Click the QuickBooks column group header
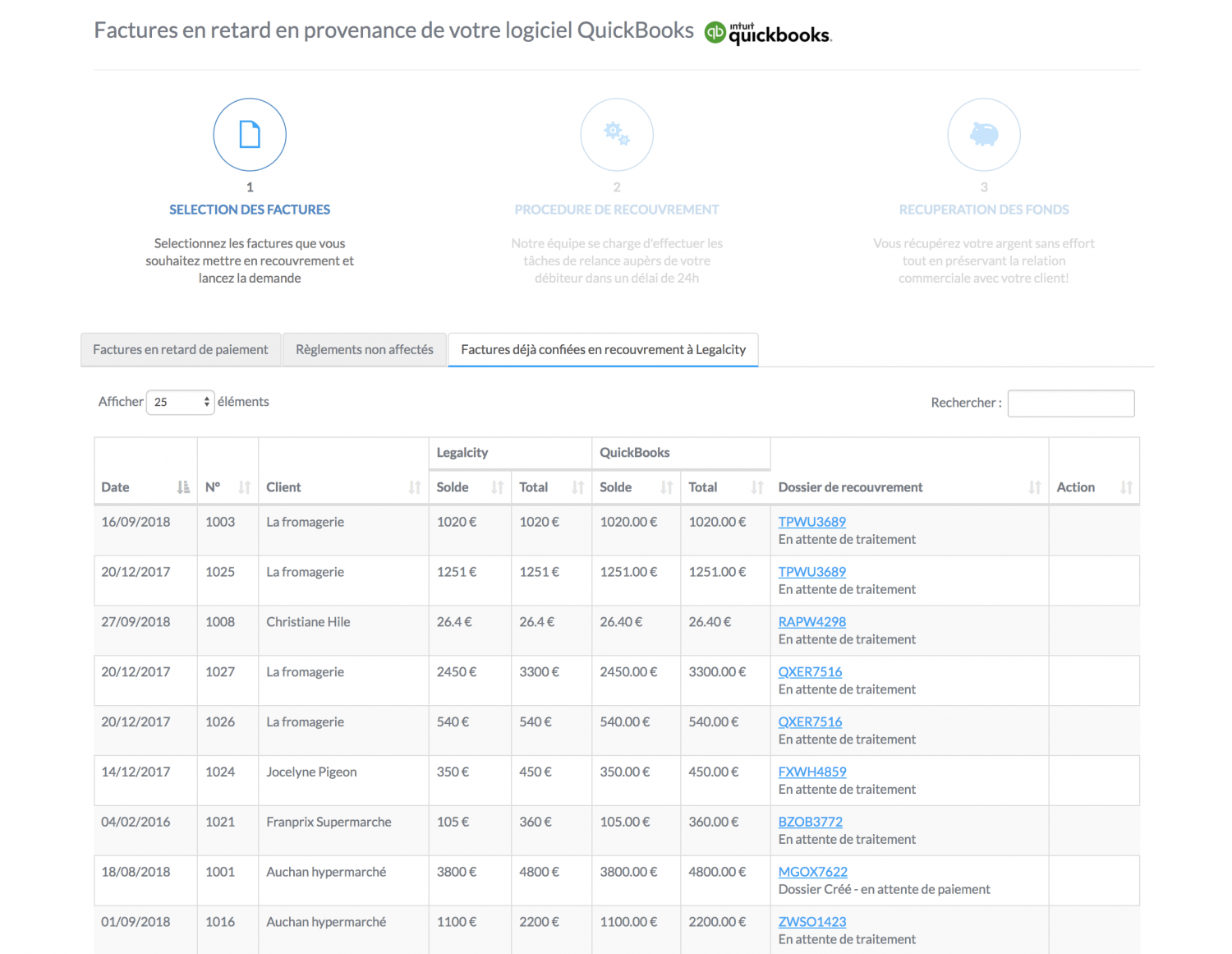 click(x=681, y=453)
